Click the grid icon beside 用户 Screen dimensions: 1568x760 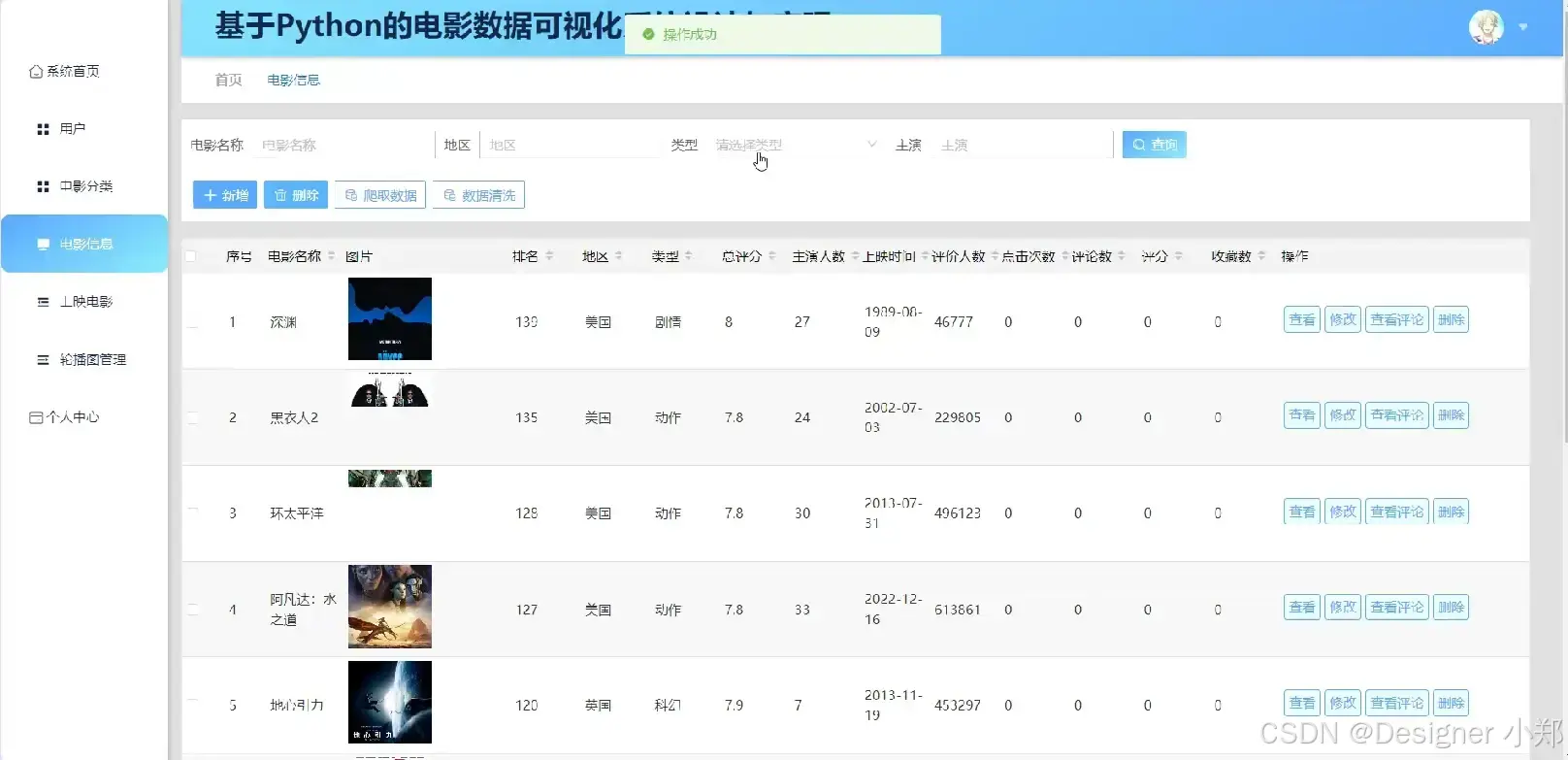(43, 128)
